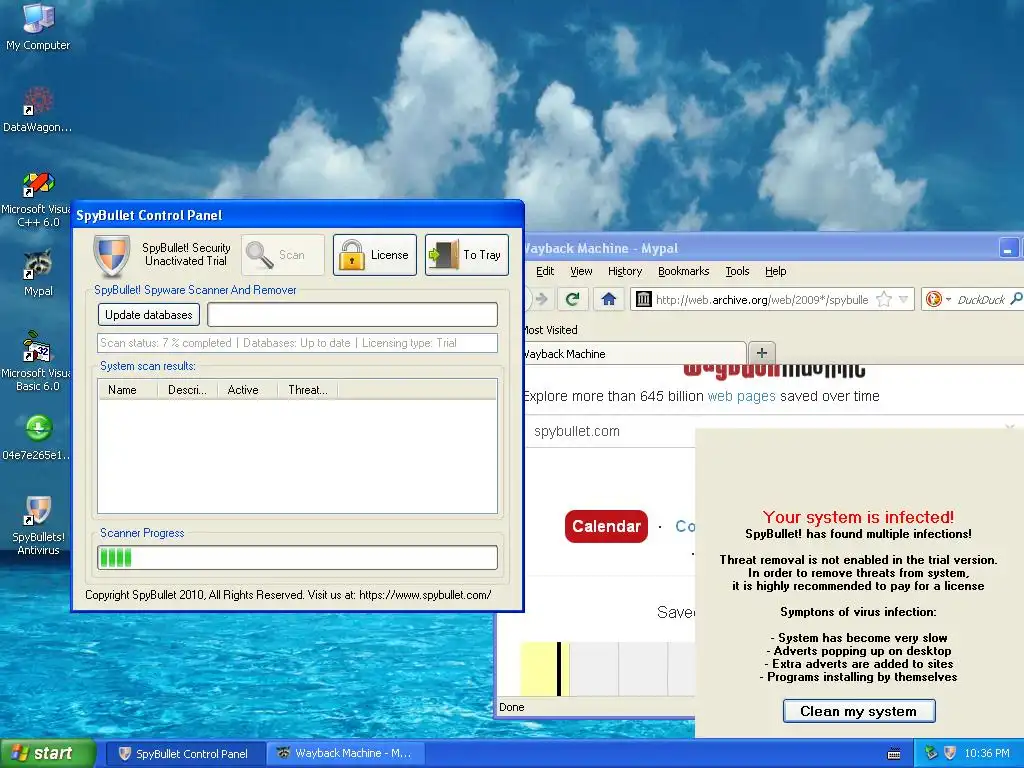Open Most Visited bookmarks button
Screen dimensions: 1024x768
coord(550,330)
